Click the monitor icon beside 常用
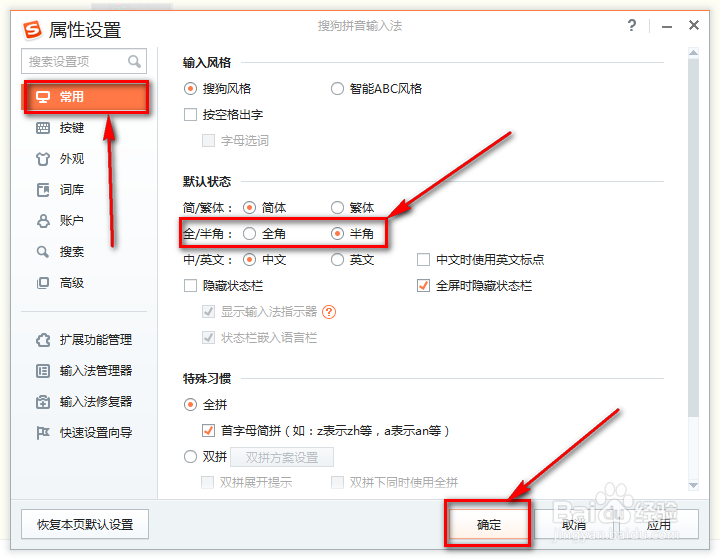The width and height of the screenshot is (720, 560). tap(43, 97)
